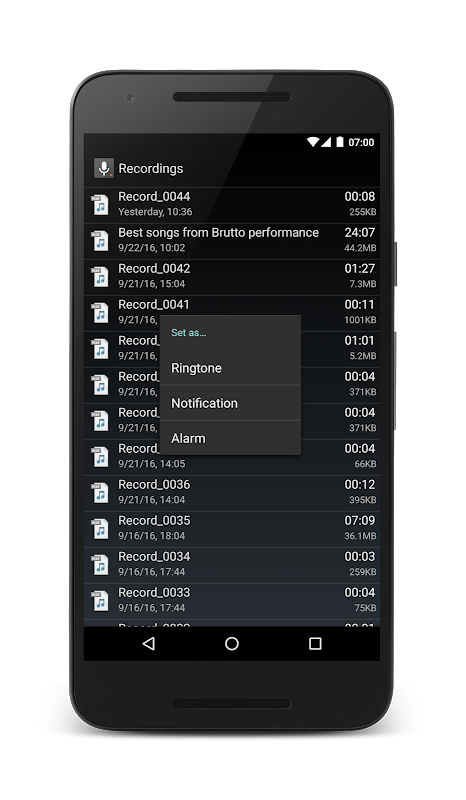Open the Record_0036 recording
This screenshot has width=466, height=800.
(232, 493)
